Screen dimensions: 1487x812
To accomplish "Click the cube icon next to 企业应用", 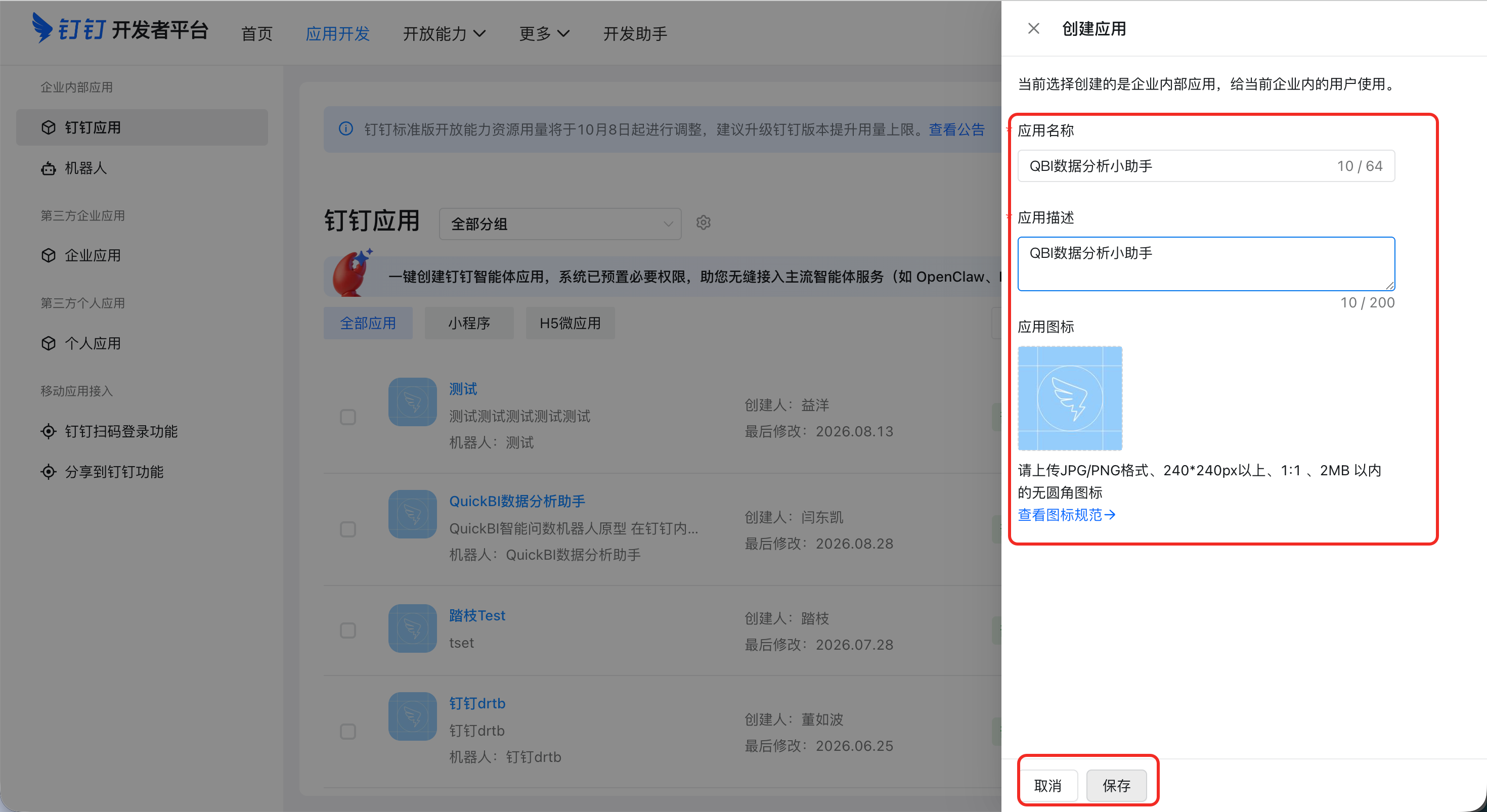I will coord(49,256).
